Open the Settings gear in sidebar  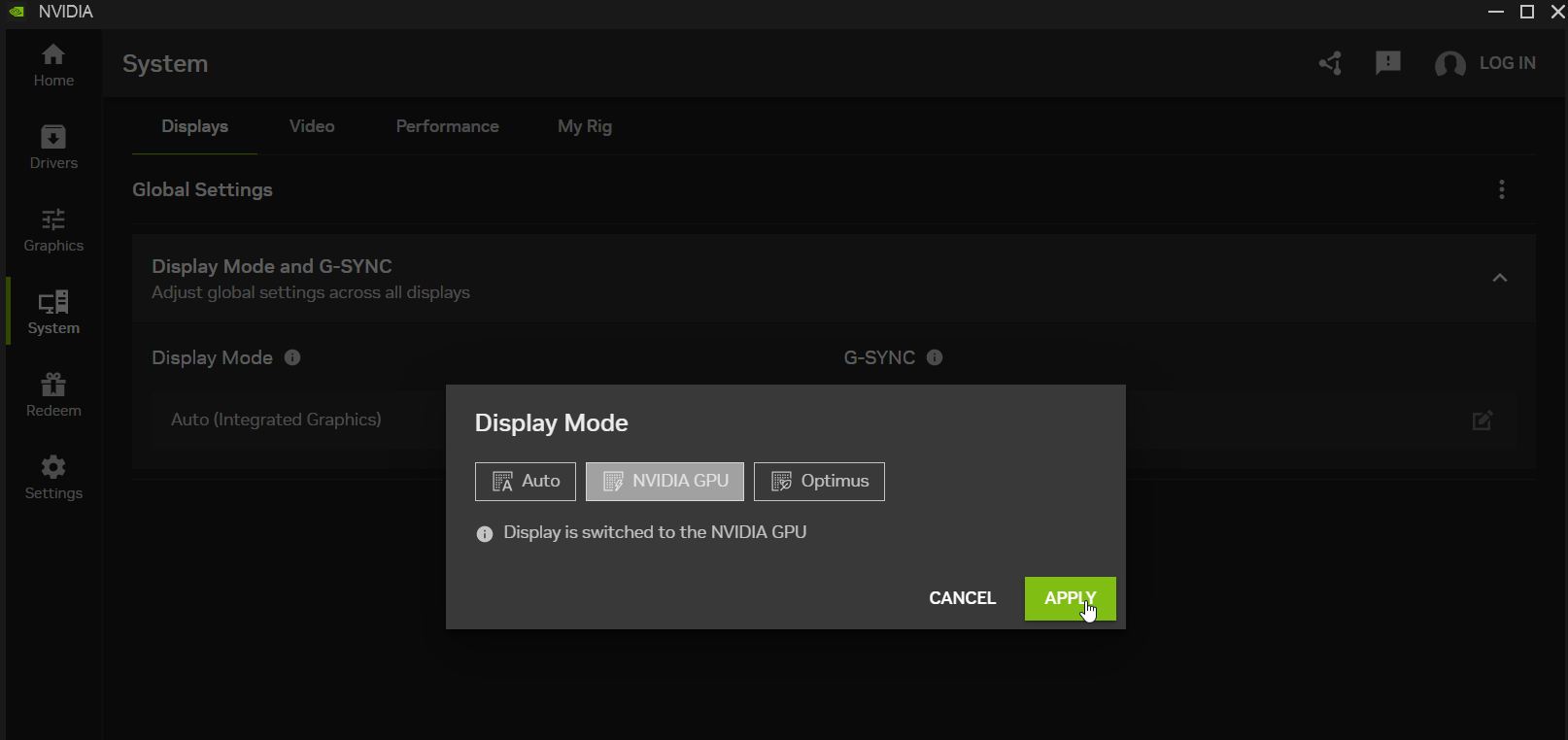(53, 478)
